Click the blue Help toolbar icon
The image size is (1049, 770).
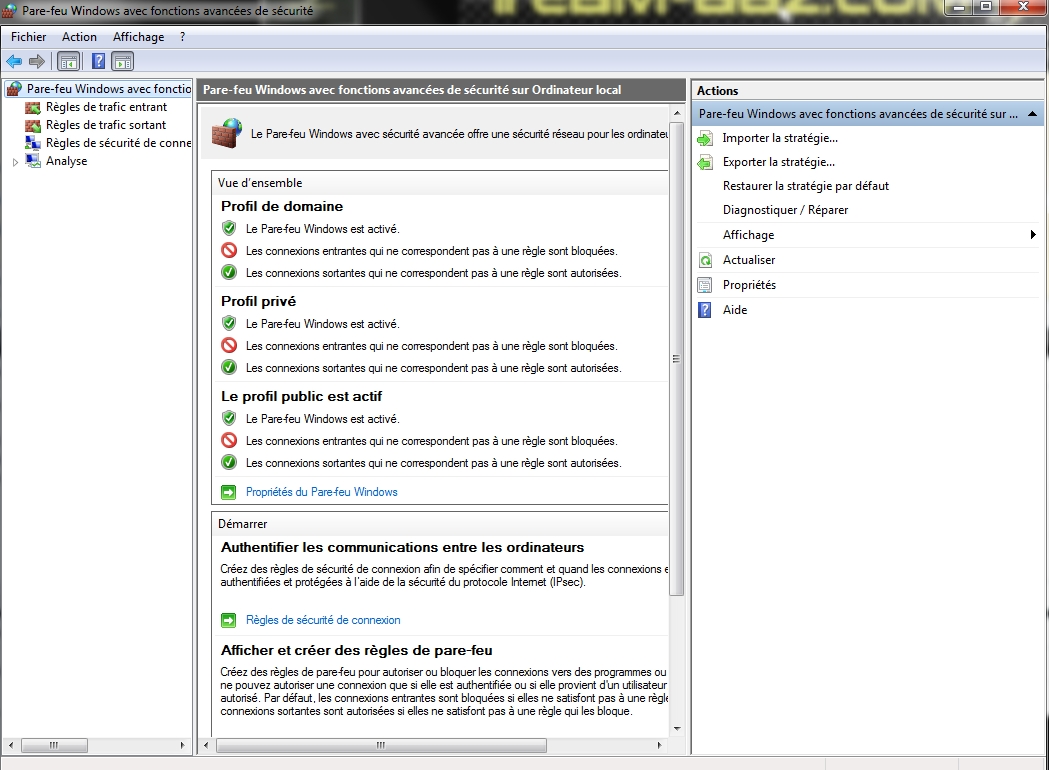(98, 62)
